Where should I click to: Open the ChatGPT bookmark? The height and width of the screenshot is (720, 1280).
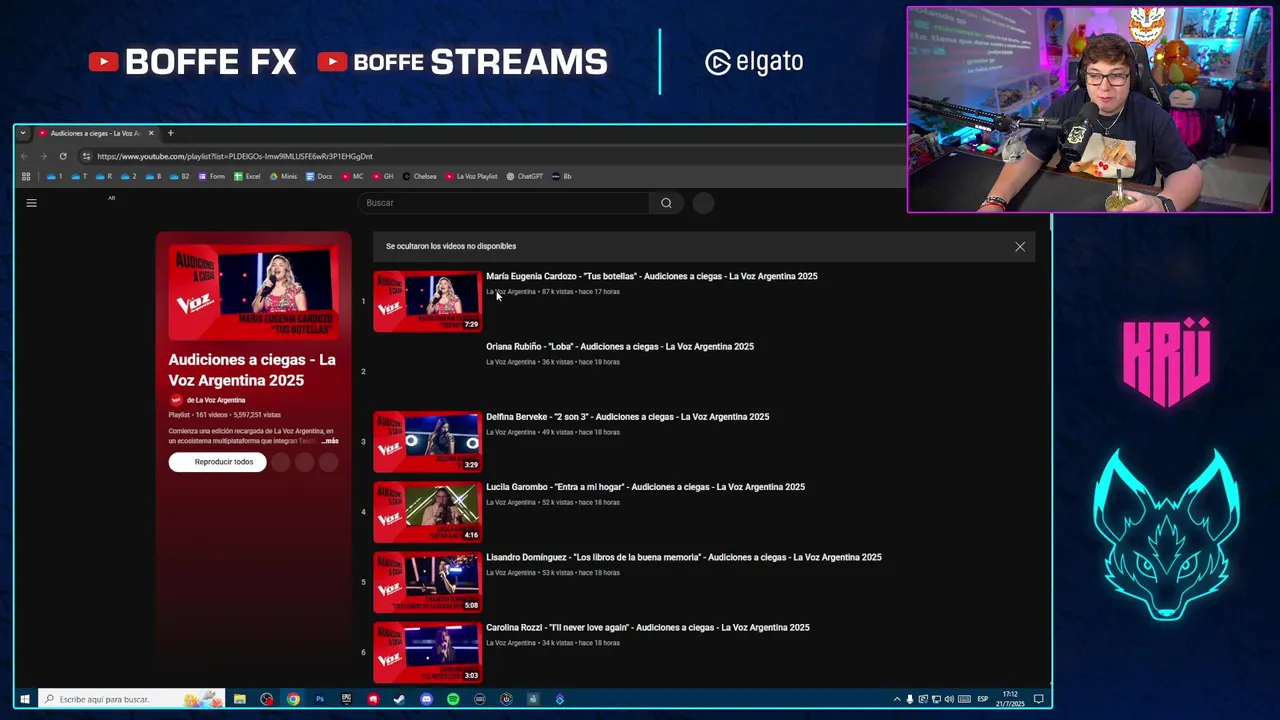(x=525, y=177)
